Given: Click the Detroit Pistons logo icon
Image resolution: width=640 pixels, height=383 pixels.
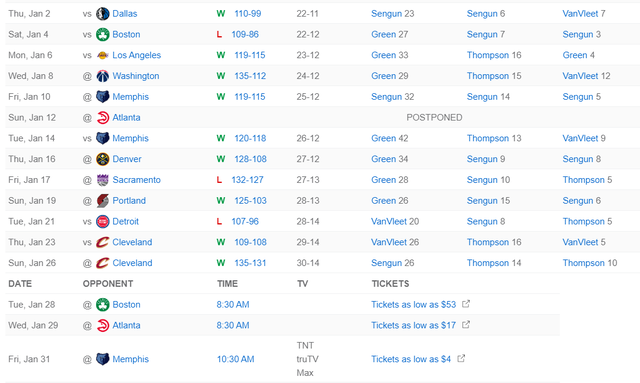Looking at the screenshot, I should [102, 221].
